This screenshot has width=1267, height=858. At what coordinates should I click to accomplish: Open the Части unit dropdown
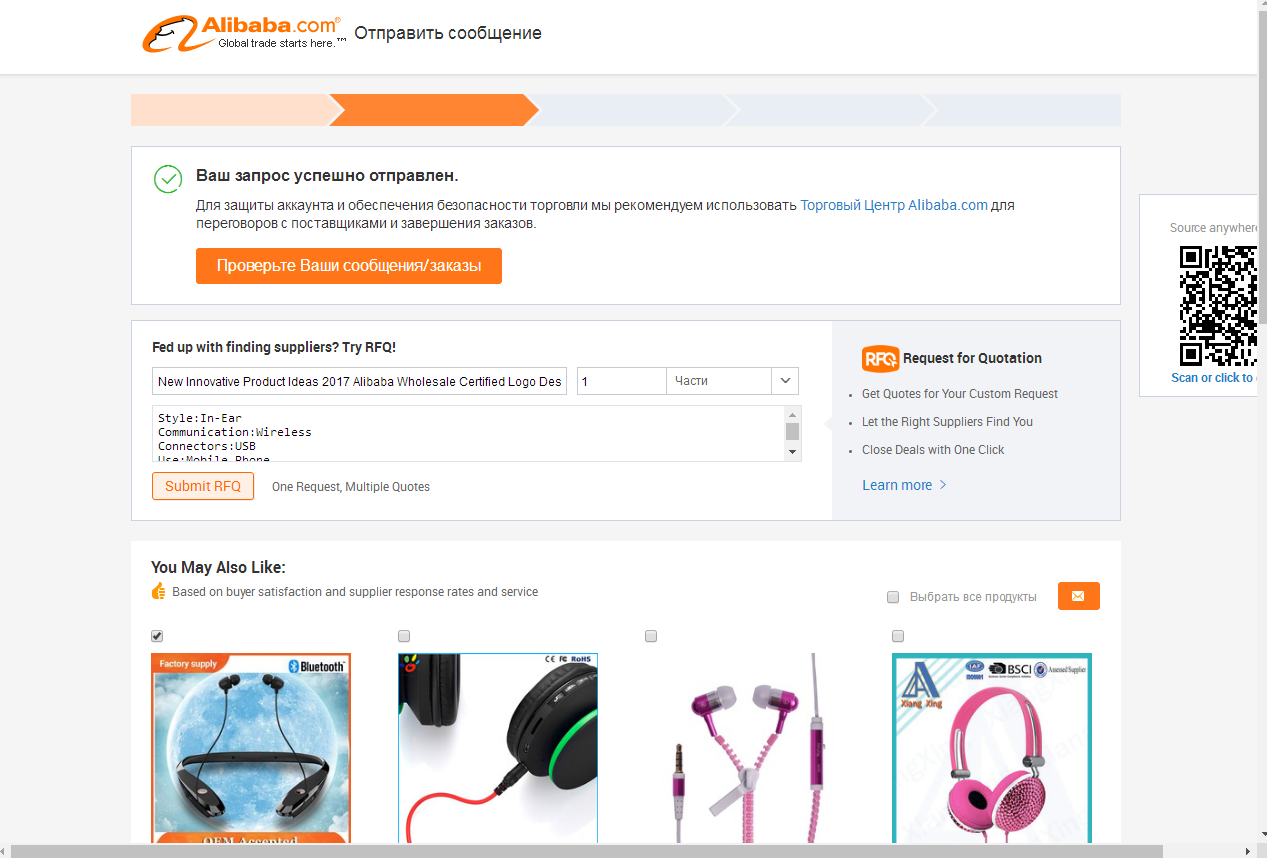(x=732, y=381)
